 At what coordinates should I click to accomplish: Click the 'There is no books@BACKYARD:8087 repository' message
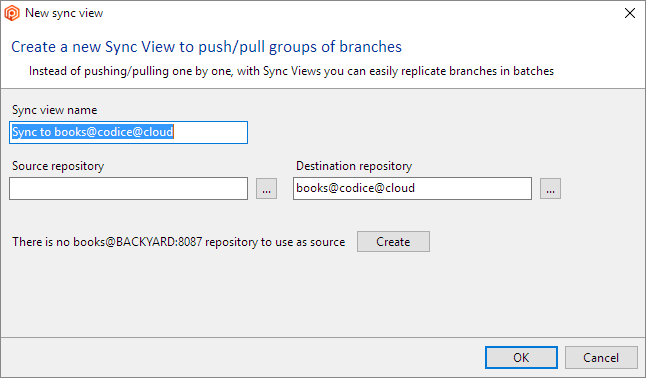click(x=178, y=242)
